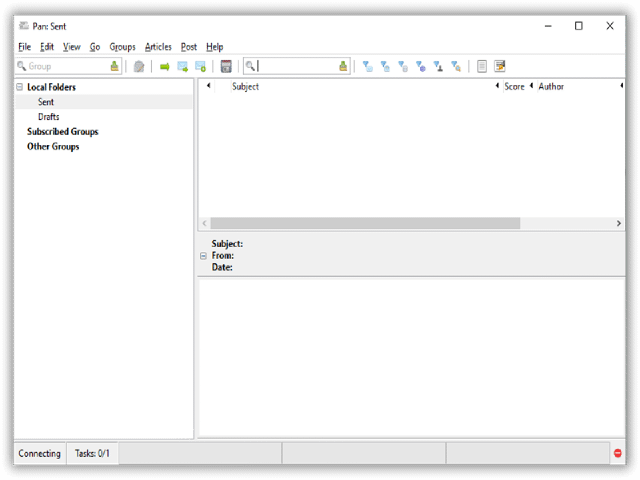Sort articles by Score column header
Image resolution: width=640 pixels, height=480 pixels.
pyautogui.click(x=514, y=87)
